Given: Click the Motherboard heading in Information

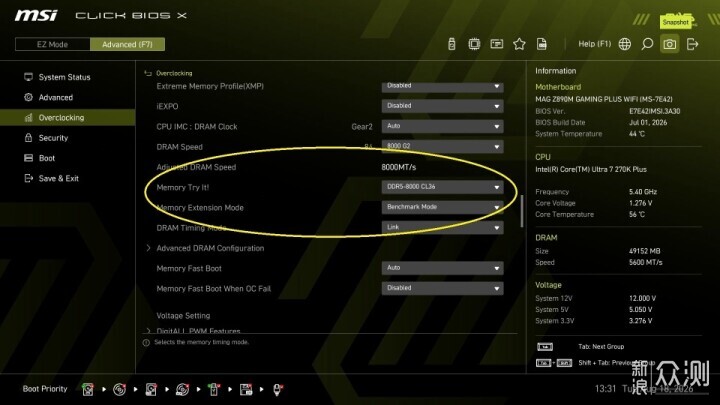Looking at the screenshot, I should coord(558,87).
